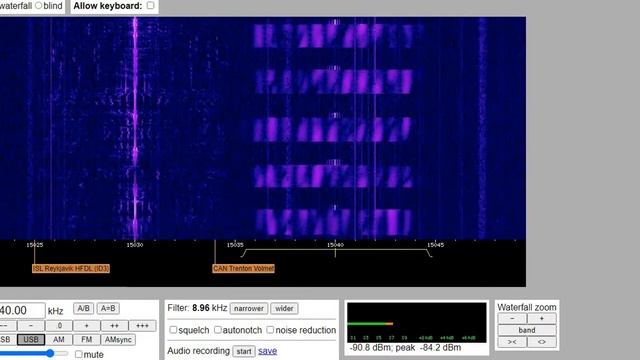The image size is (640, 360).
Task: Click the 15025 frequency scale label
Action: pos(35,245)
